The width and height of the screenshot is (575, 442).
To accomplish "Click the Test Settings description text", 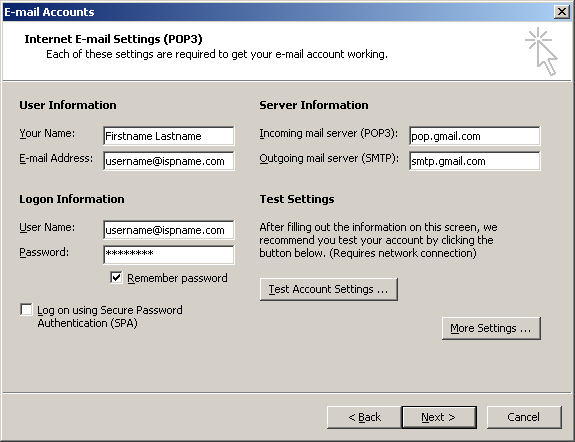I will click(x=378, y=240).
